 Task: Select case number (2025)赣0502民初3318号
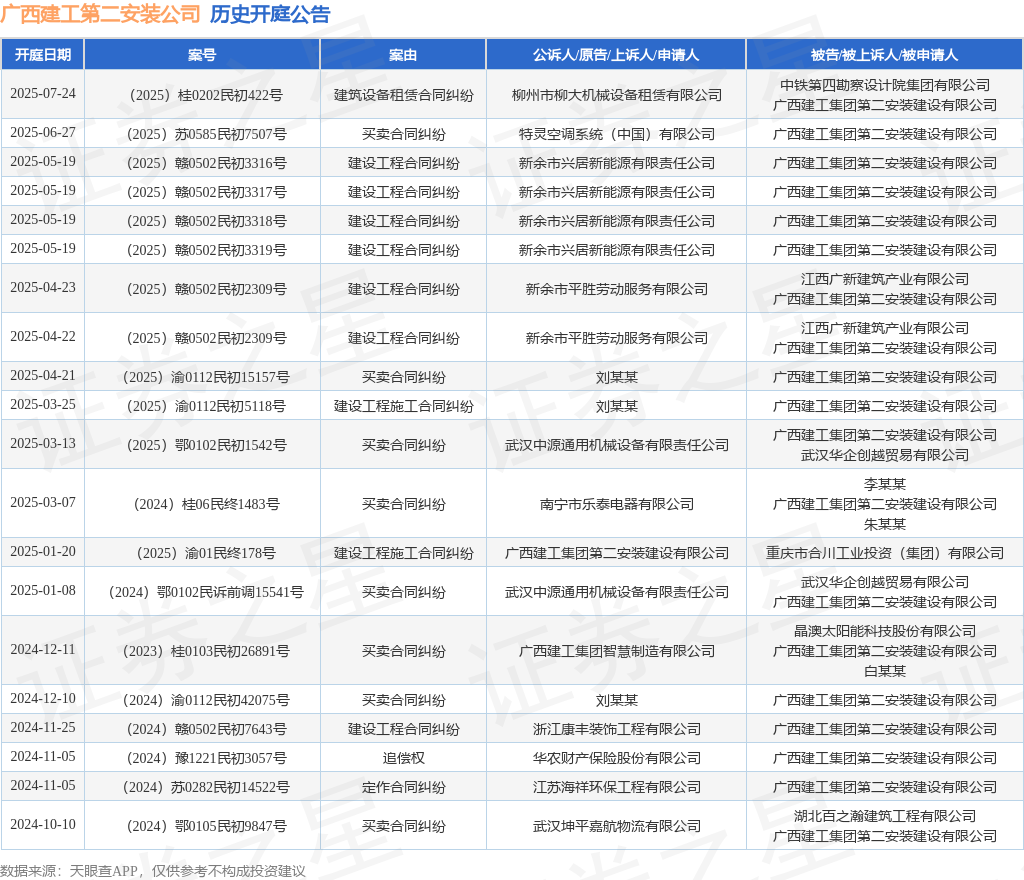(x=206, y=221)
